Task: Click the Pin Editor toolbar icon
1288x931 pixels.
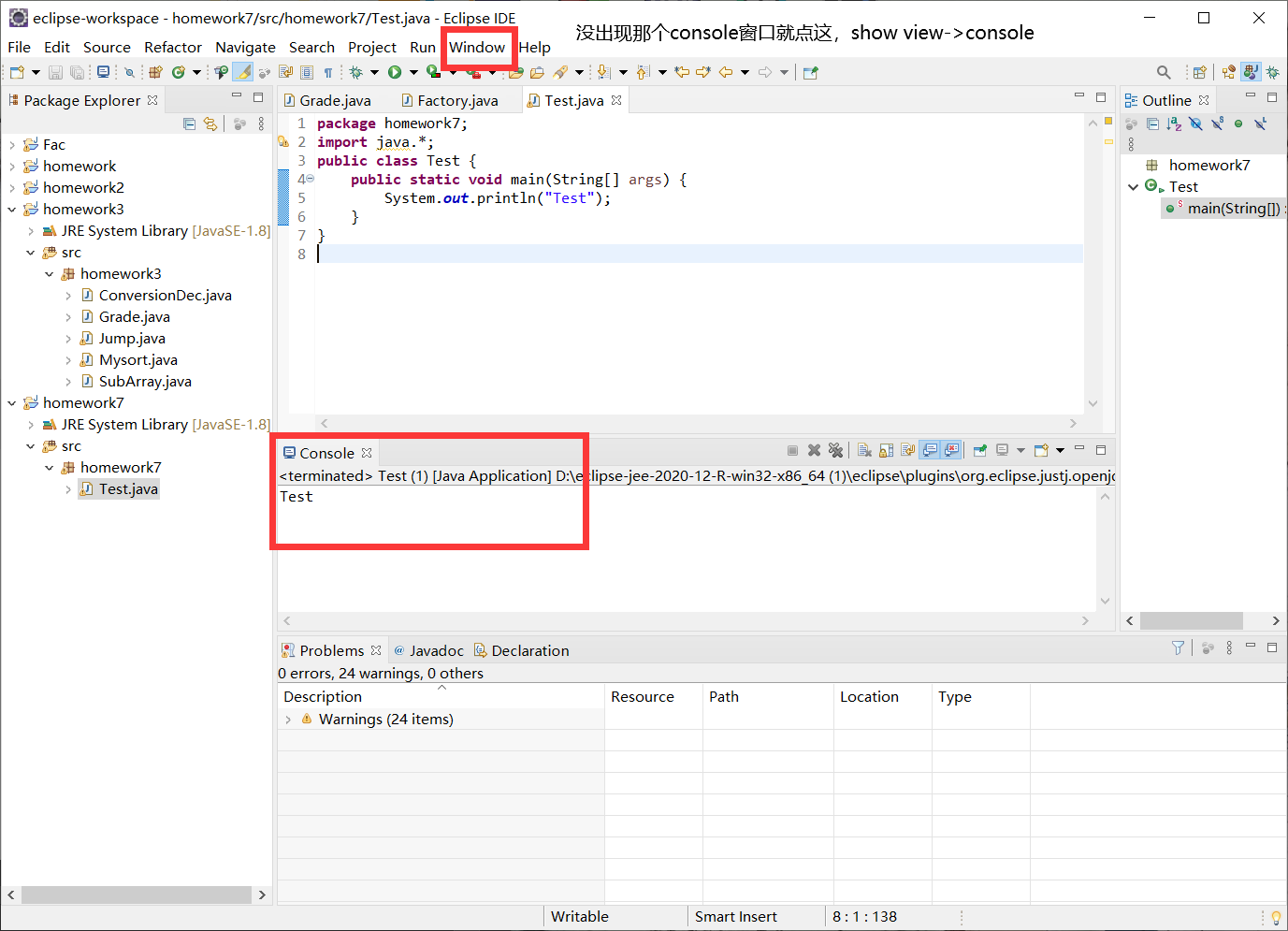Action: click(810, 72)
